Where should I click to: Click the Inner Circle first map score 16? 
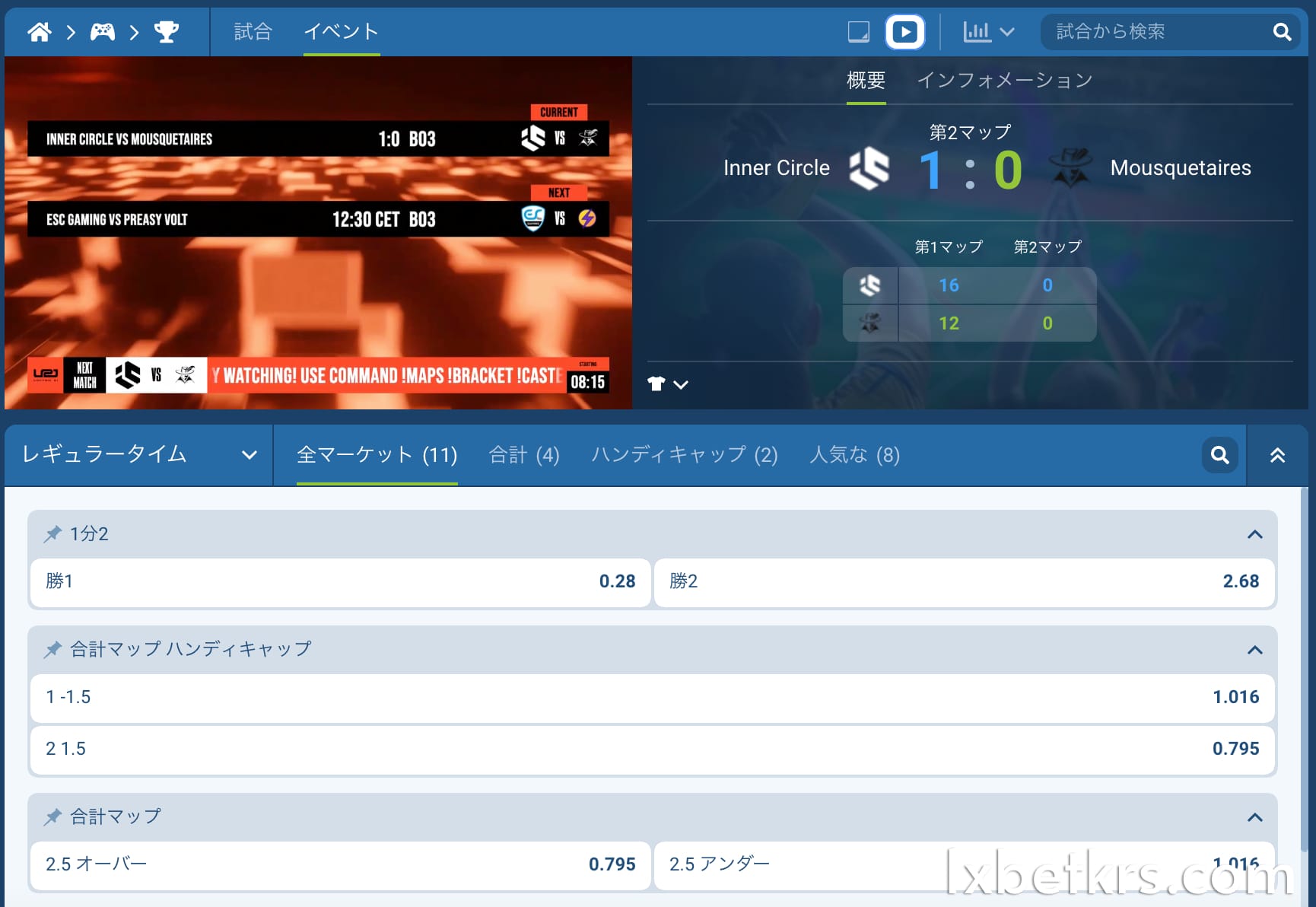[x=949, y=285]
